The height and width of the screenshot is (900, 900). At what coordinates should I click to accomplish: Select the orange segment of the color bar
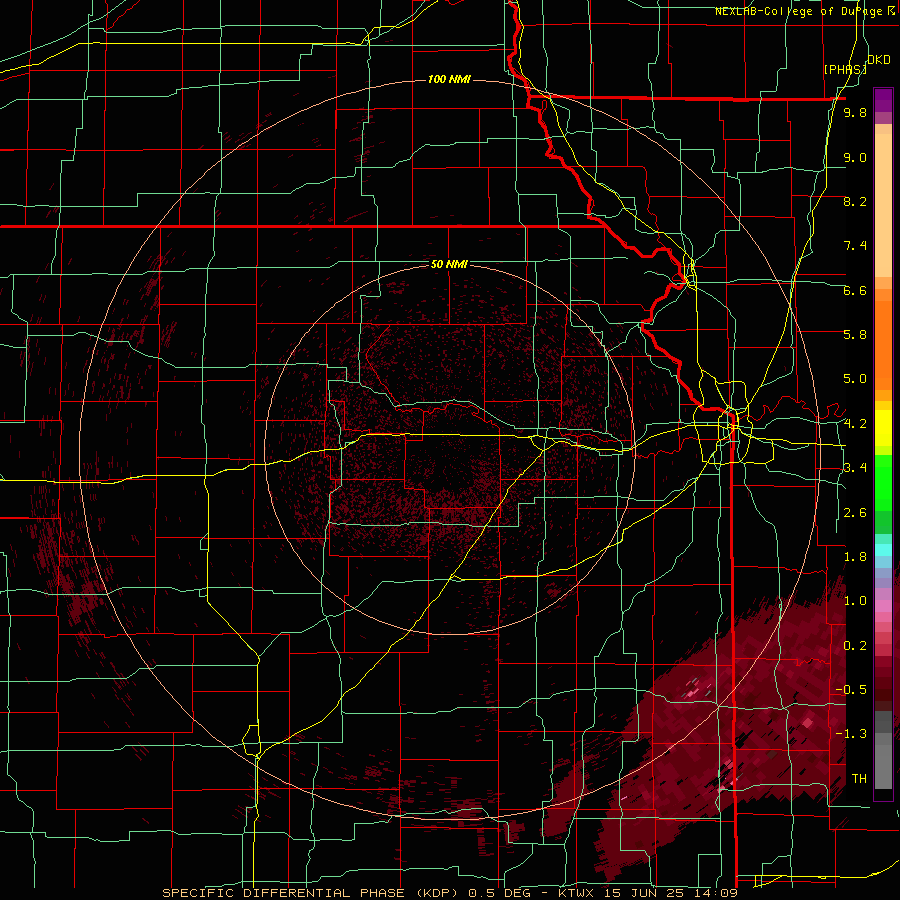click(x=883, y=346)
